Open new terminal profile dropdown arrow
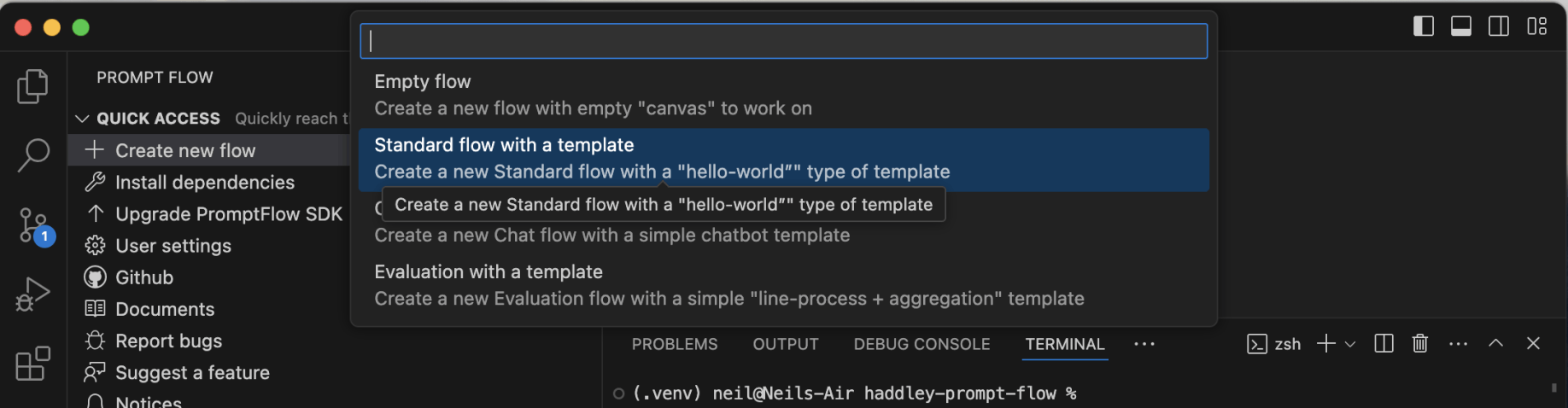1568x408 pixels. click(1350, 344)
